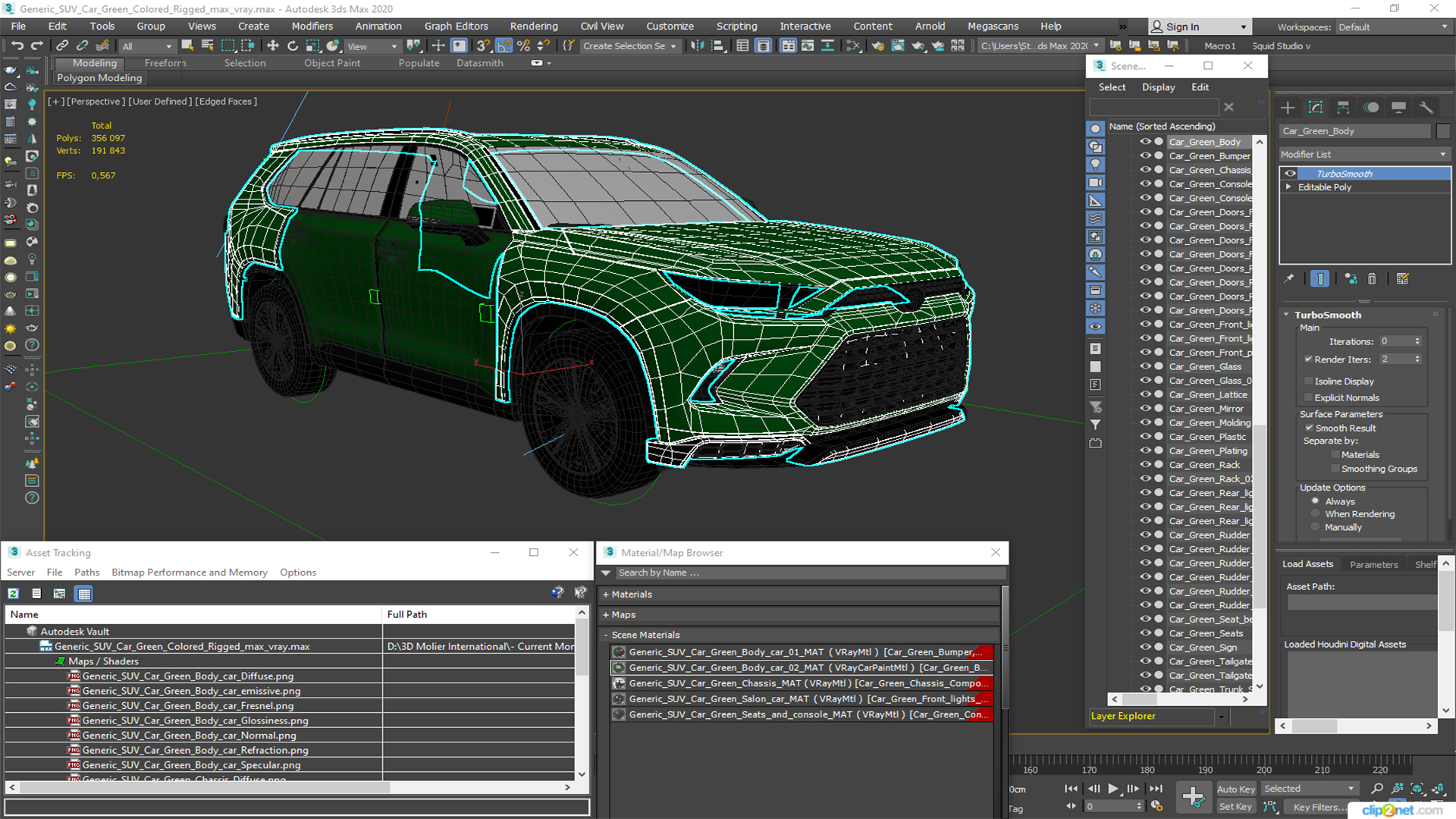Switch to the Hierarchy command panel tab

pyautogui.click(x=1343, y=108)
